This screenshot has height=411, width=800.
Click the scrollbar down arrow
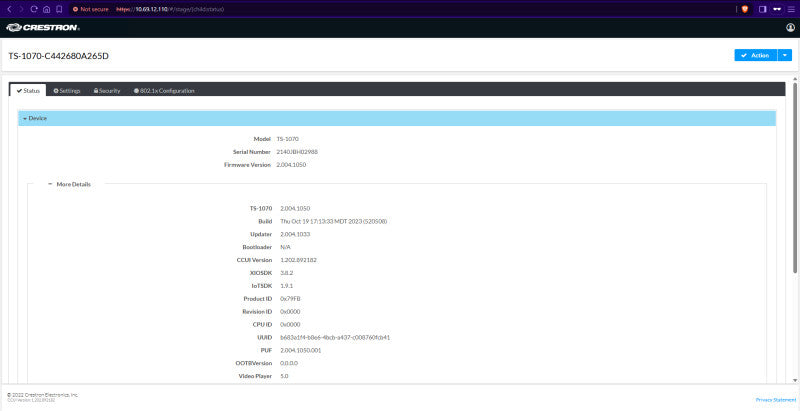[x=794, y=380]
